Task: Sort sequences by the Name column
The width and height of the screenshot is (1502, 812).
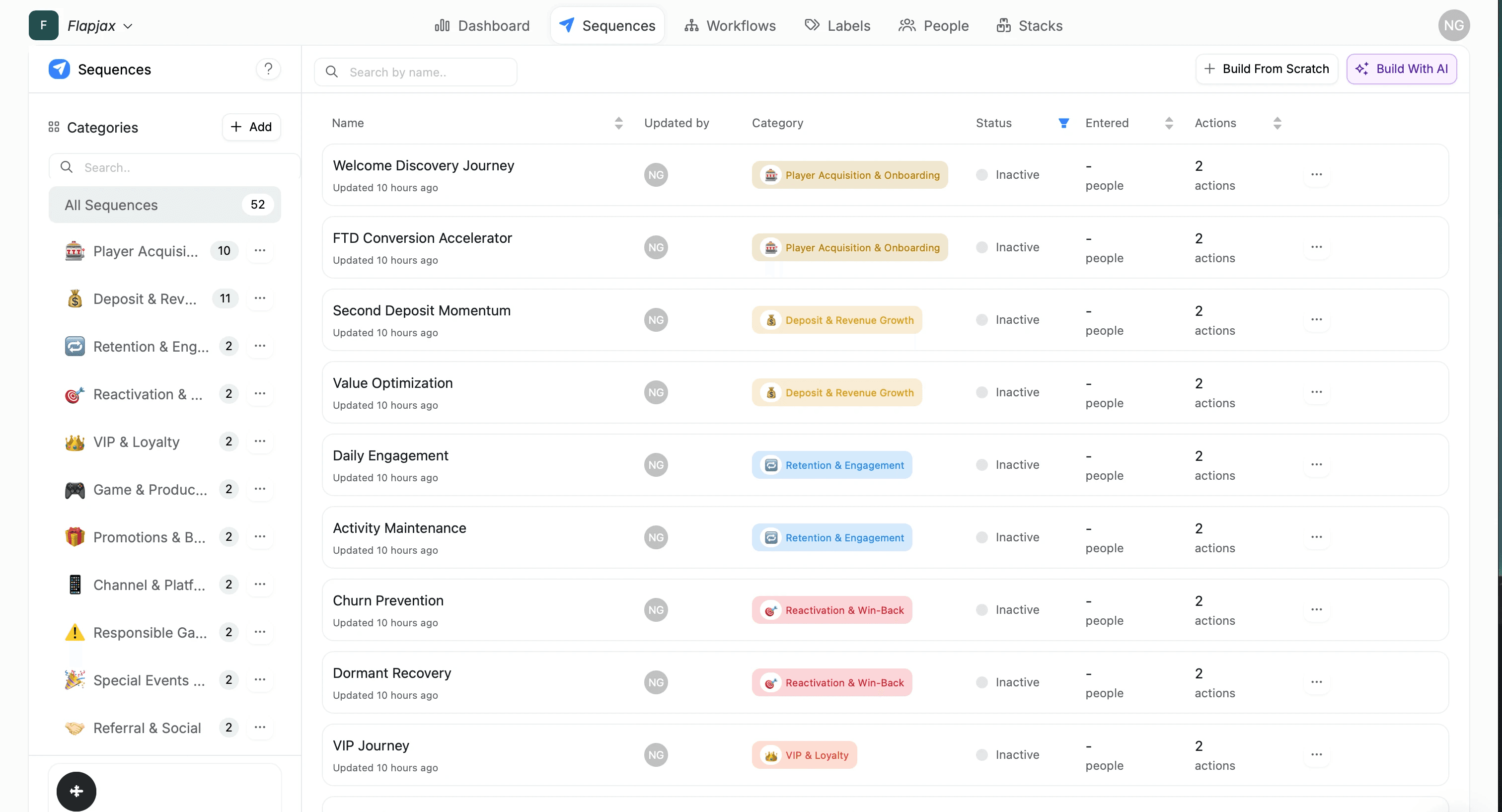Action: click(x=619, y=123)
